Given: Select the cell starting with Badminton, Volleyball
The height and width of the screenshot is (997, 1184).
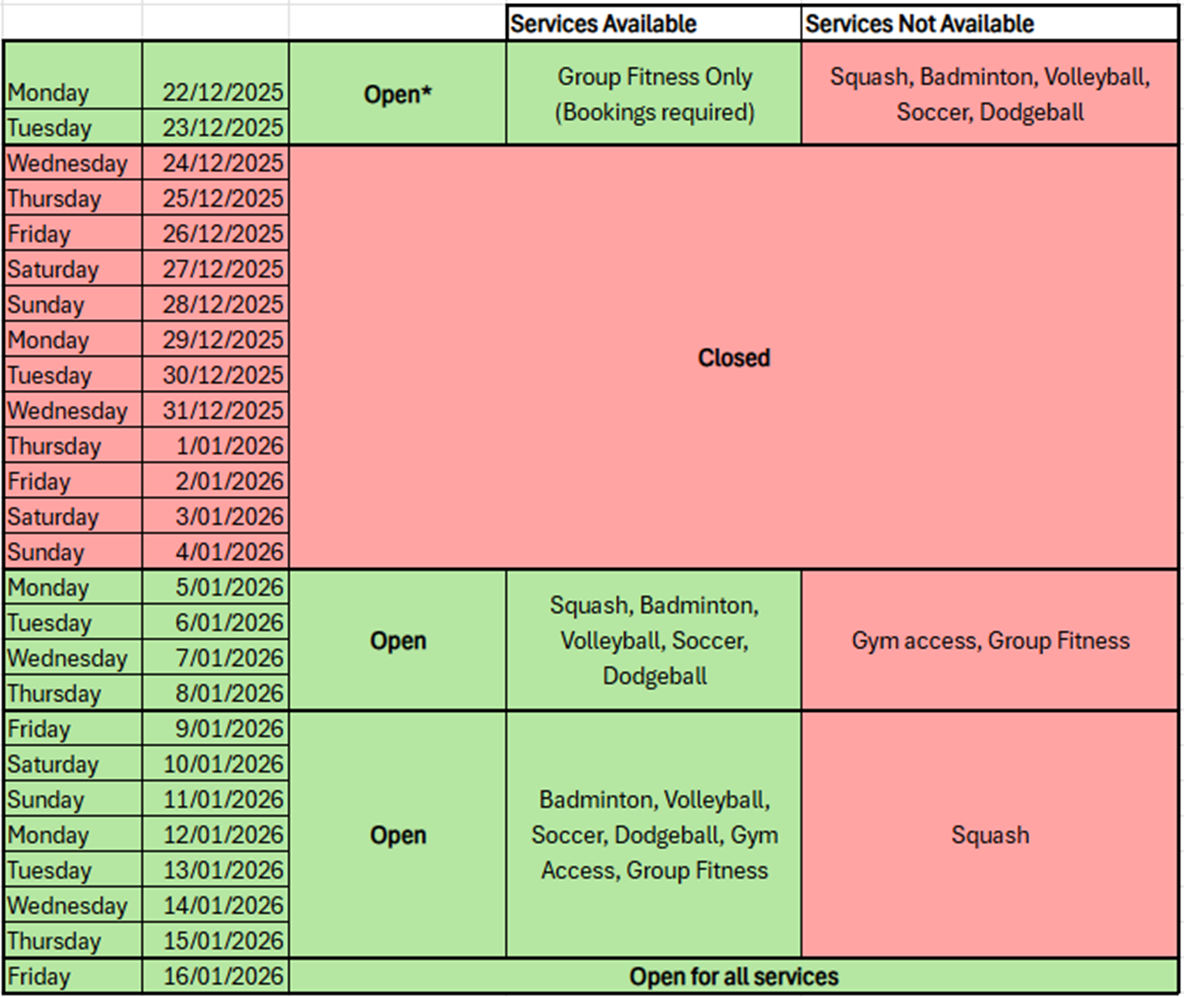Looking at the screenshot, I should 654,835.
